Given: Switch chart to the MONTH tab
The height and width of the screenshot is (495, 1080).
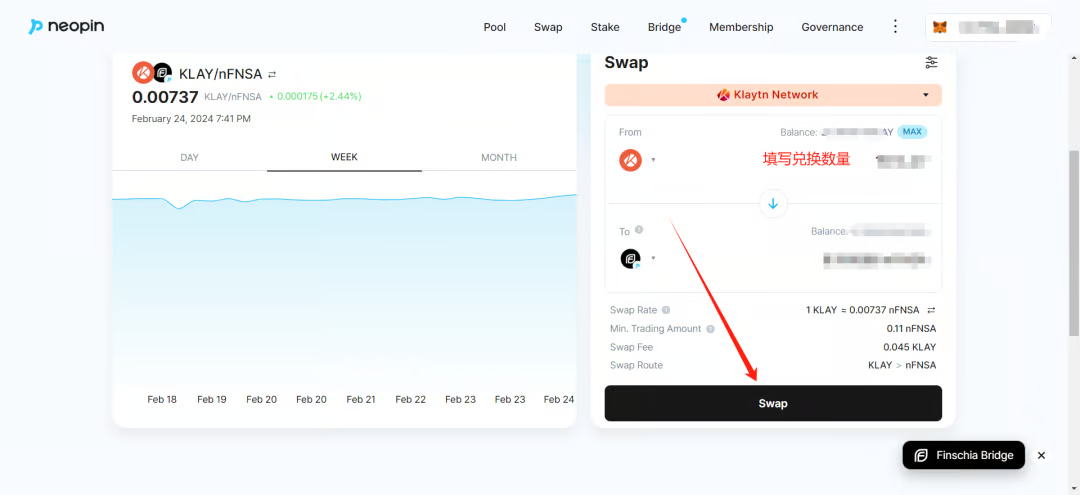Looking at the screenshot, I should tap(499, 158).
